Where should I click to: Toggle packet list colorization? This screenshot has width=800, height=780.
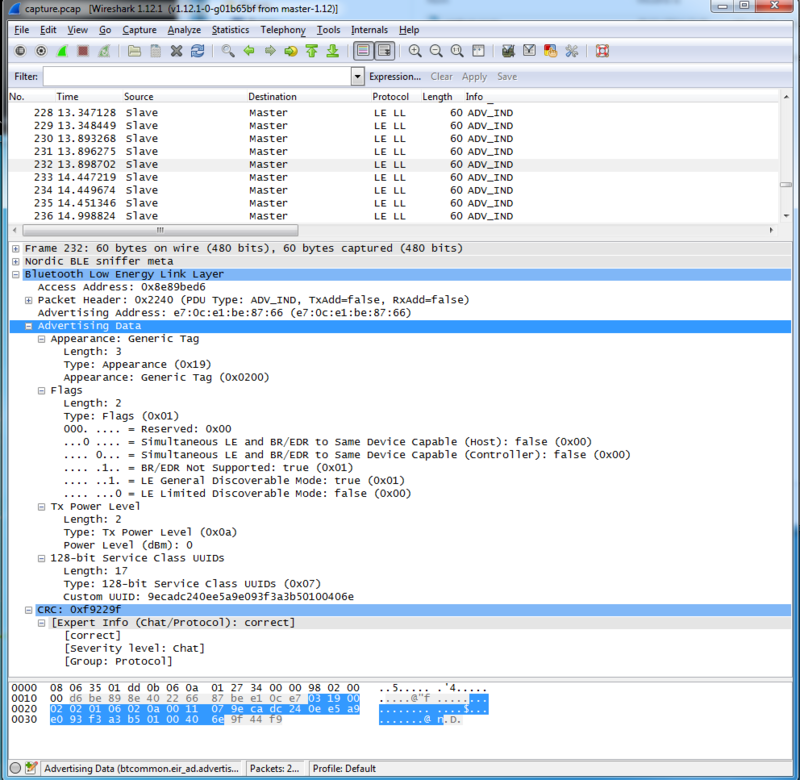[362, 51]
